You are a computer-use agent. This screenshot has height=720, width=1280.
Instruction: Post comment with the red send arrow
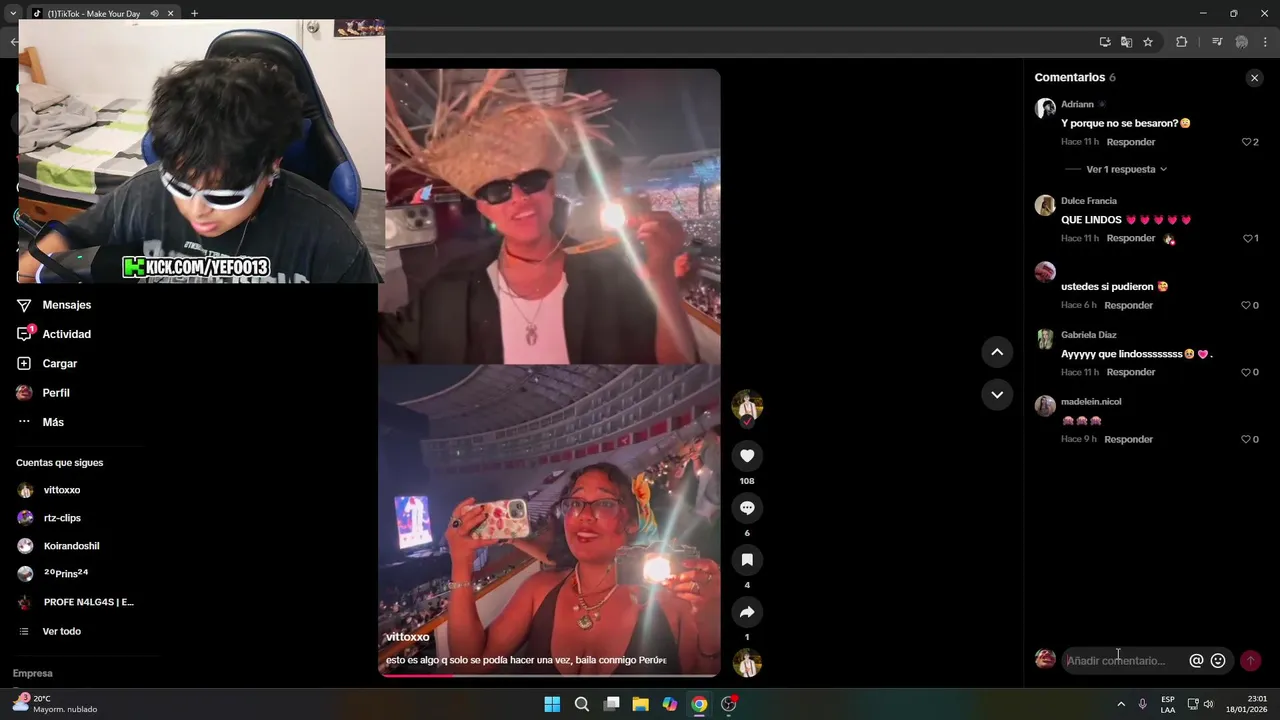click(1250, 661)
